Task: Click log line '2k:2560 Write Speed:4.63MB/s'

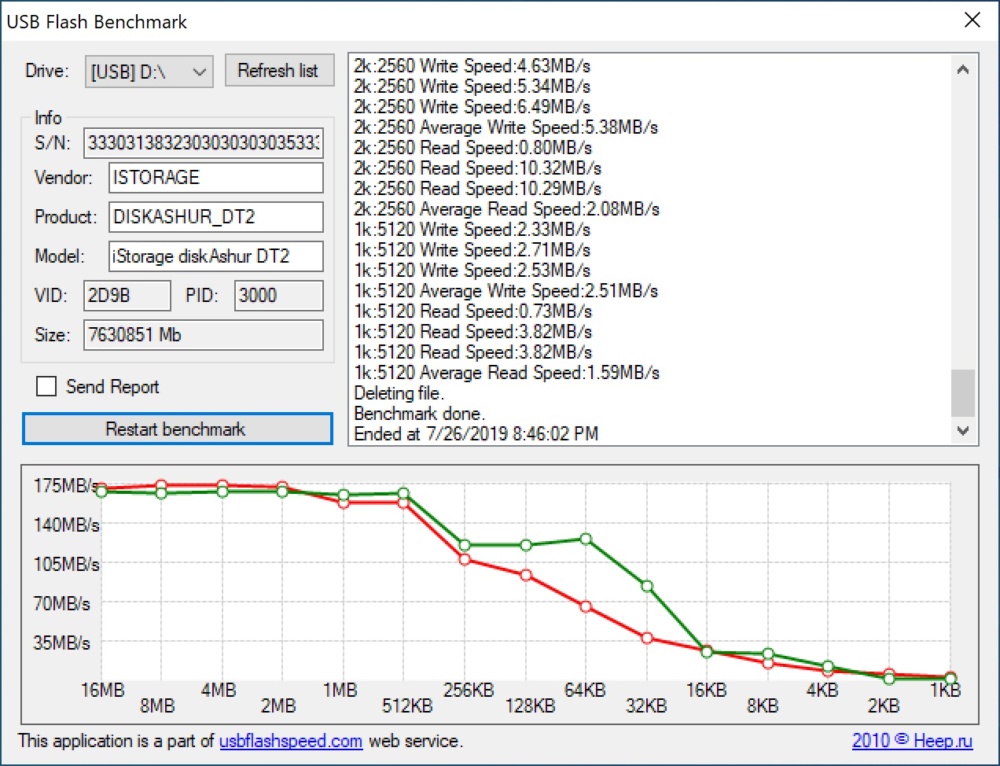Action: (x=472, y=66)
